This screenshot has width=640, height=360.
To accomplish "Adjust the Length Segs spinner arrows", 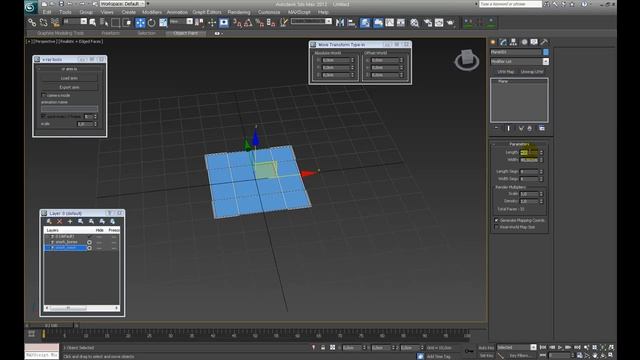I will (542, 172).
